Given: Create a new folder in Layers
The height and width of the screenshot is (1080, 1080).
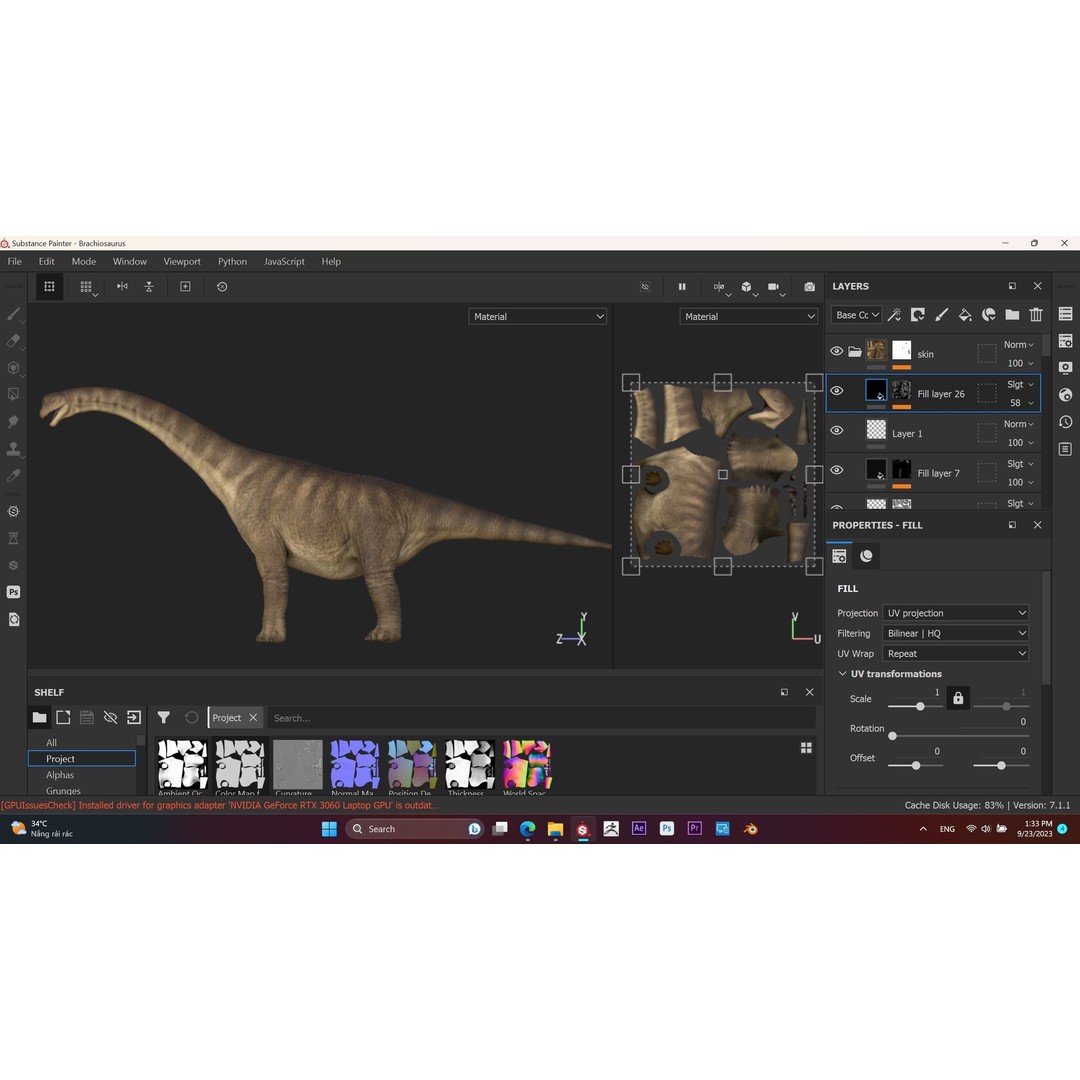Looking at the screenshot, I should 1012,315.
